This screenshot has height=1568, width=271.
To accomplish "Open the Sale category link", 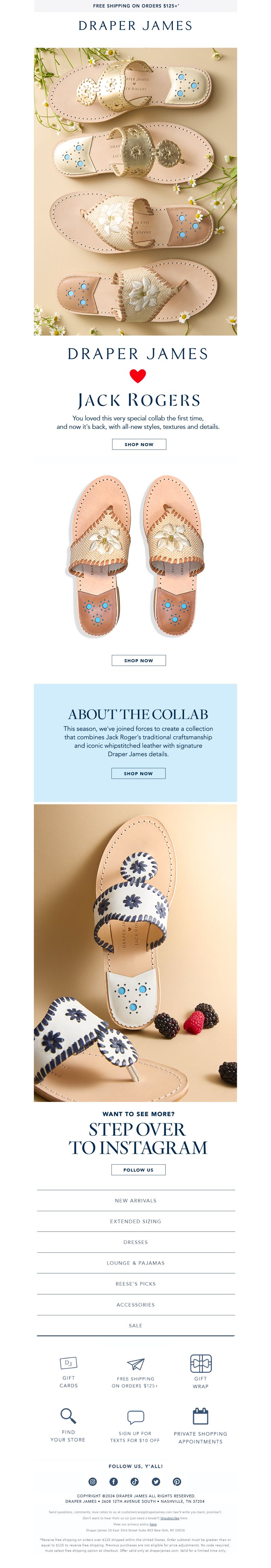I will click(136, 1325).
